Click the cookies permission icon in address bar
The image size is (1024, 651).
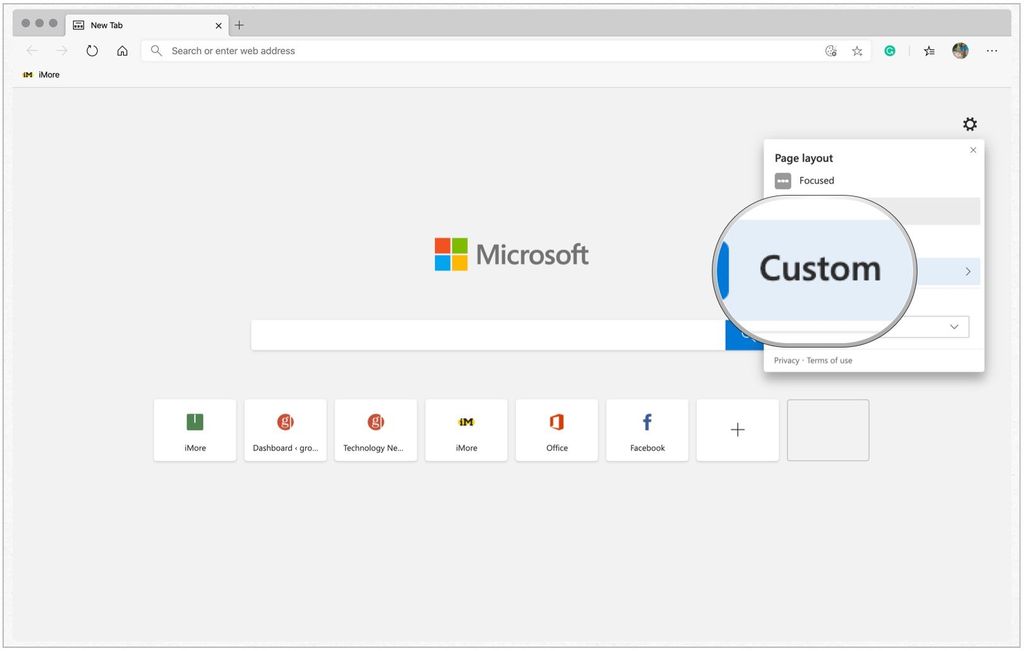point(830,50)
